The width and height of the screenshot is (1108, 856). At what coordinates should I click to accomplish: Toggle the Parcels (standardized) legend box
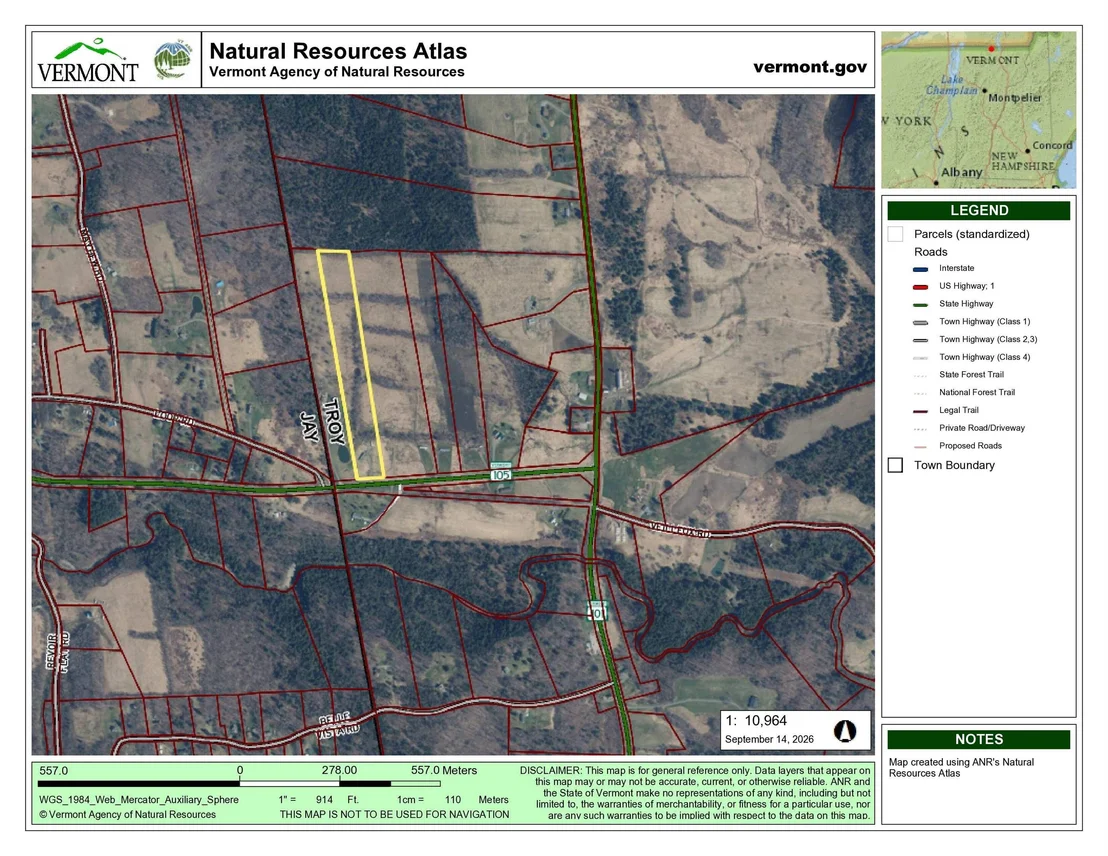pyautogui.click(x=895, y=234)
